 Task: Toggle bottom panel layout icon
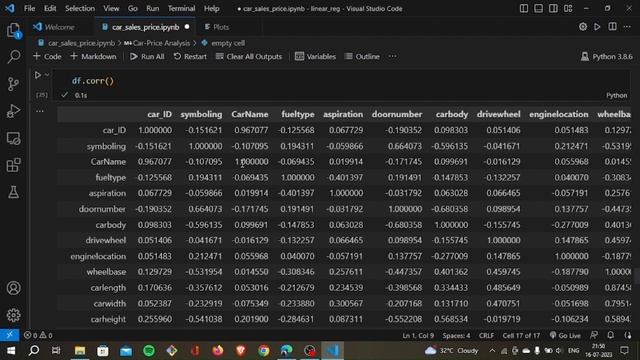pos(538,8)
